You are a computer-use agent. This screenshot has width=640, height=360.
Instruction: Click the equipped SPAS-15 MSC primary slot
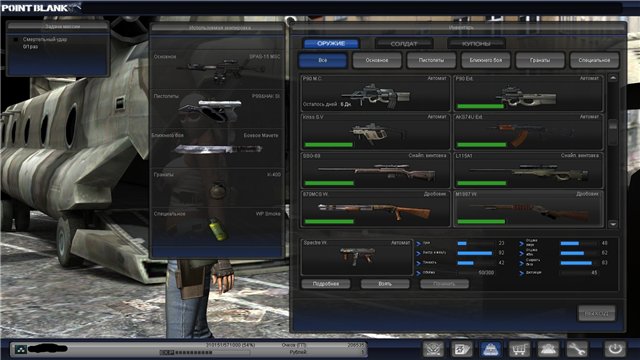tap(217, 69)
